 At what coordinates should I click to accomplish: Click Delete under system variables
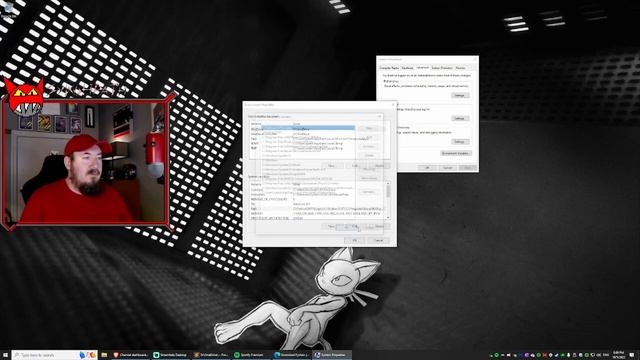pos(380,226)
